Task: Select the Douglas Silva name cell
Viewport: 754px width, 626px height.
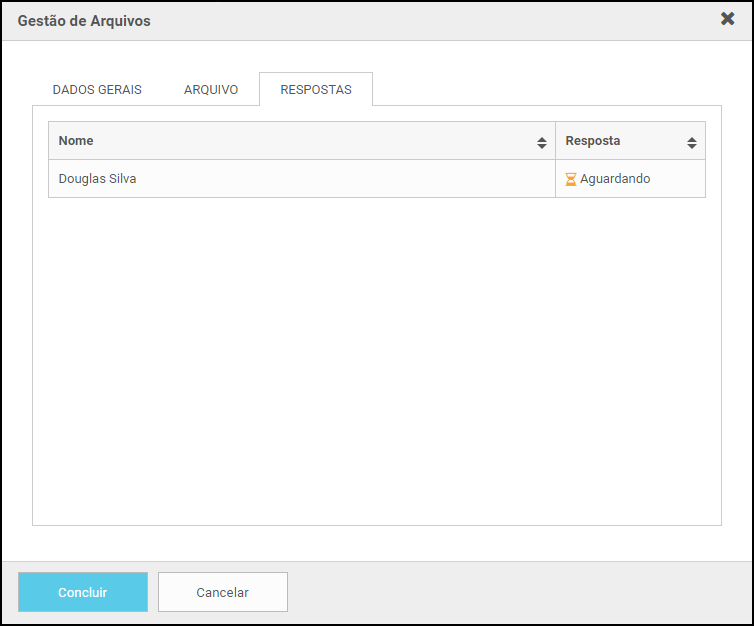Action: click(x=302, y=179)
